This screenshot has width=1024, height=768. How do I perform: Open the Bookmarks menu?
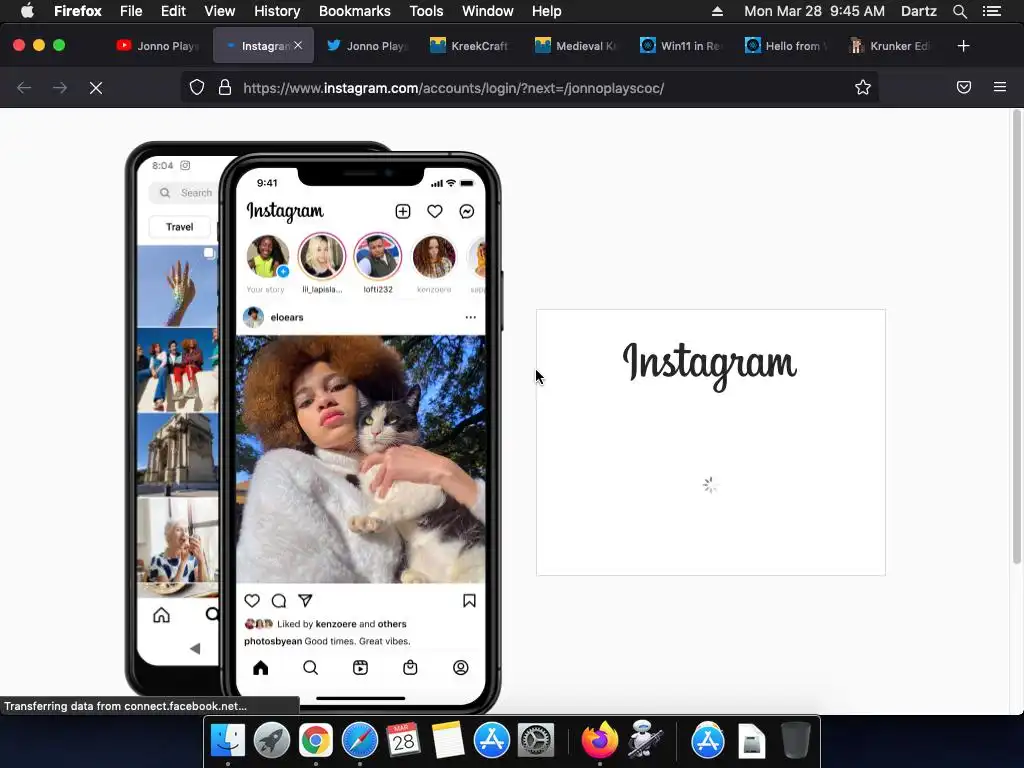click(x=355, y=11)
